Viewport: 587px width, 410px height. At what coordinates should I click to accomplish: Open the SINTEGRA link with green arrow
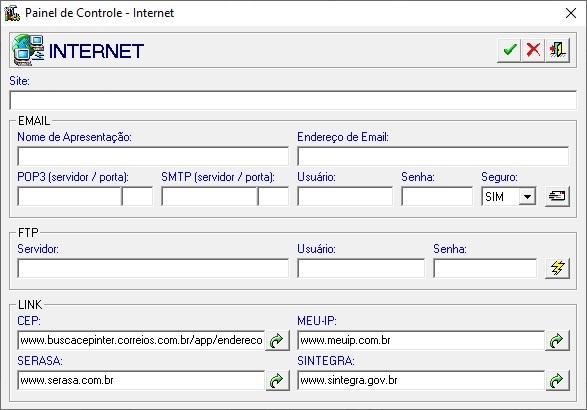pyautogui.click(x=557, y=380)
